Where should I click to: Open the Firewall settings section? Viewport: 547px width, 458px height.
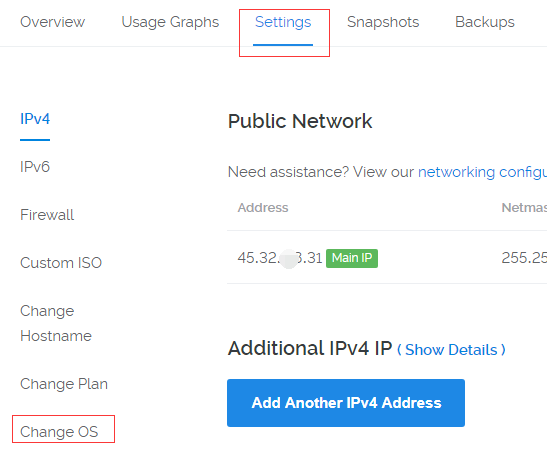[x=47, y=215]
